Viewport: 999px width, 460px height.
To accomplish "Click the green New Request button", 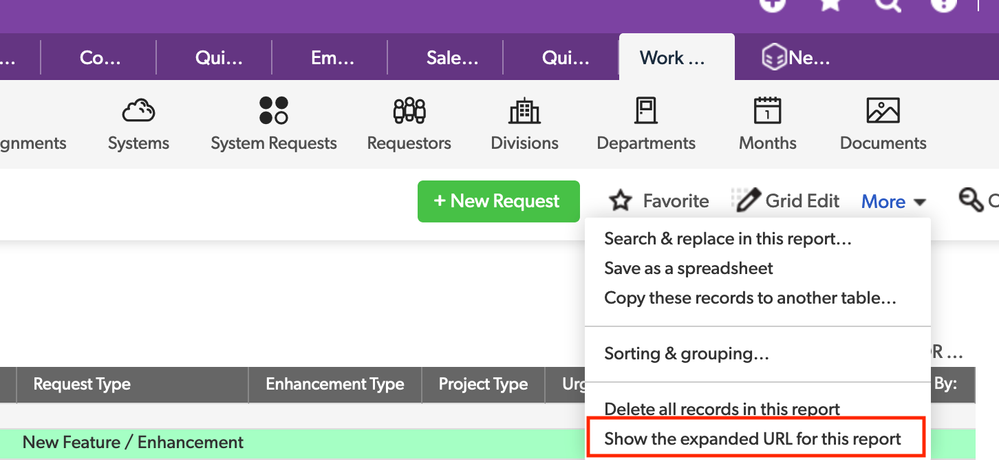I will [x=498, y=201].
